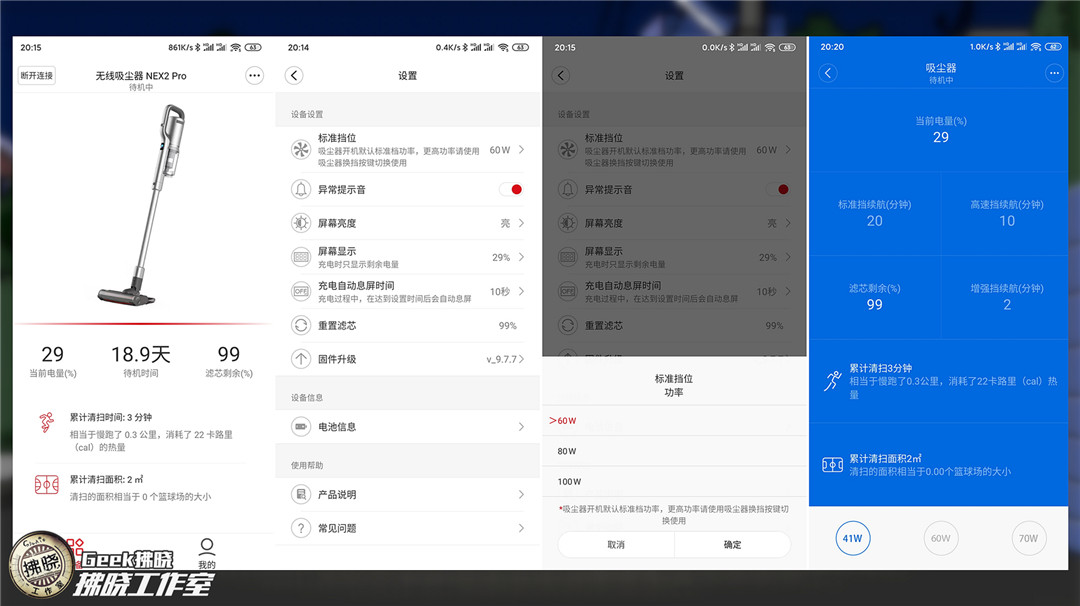The width and height of the screenshot is (1080, 606).
Task: Select the 70W mode circle
Action: [x=1028, y=539]
